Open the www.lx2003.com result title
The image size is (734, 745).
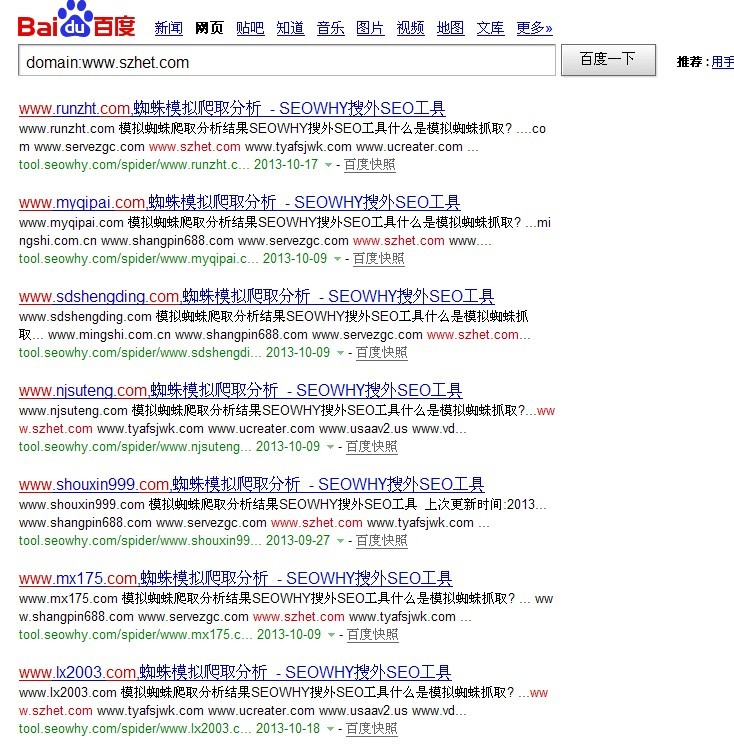[235, 673]
